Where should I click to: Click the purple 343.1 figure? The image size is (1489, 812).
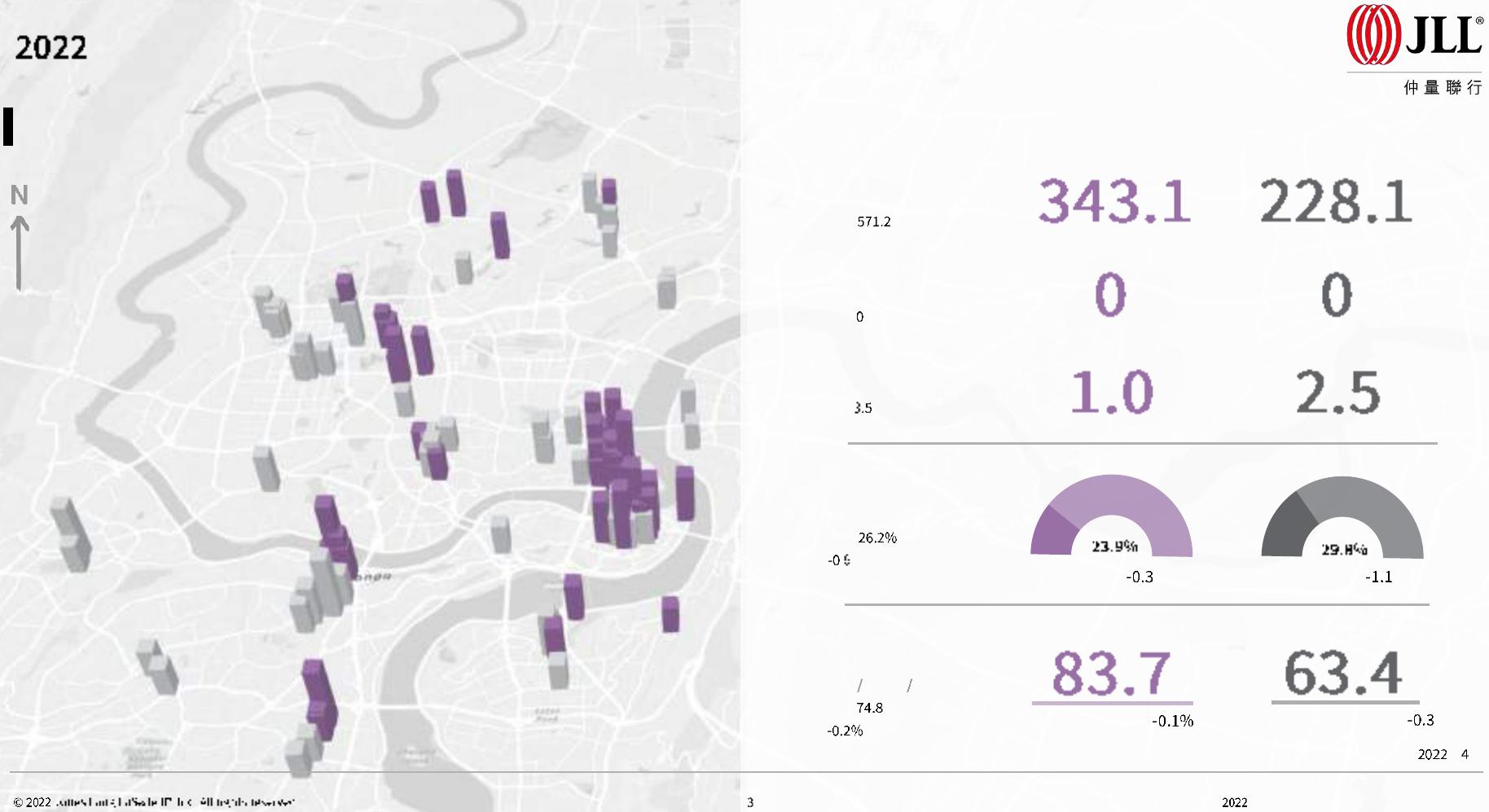click(1113, 201)
